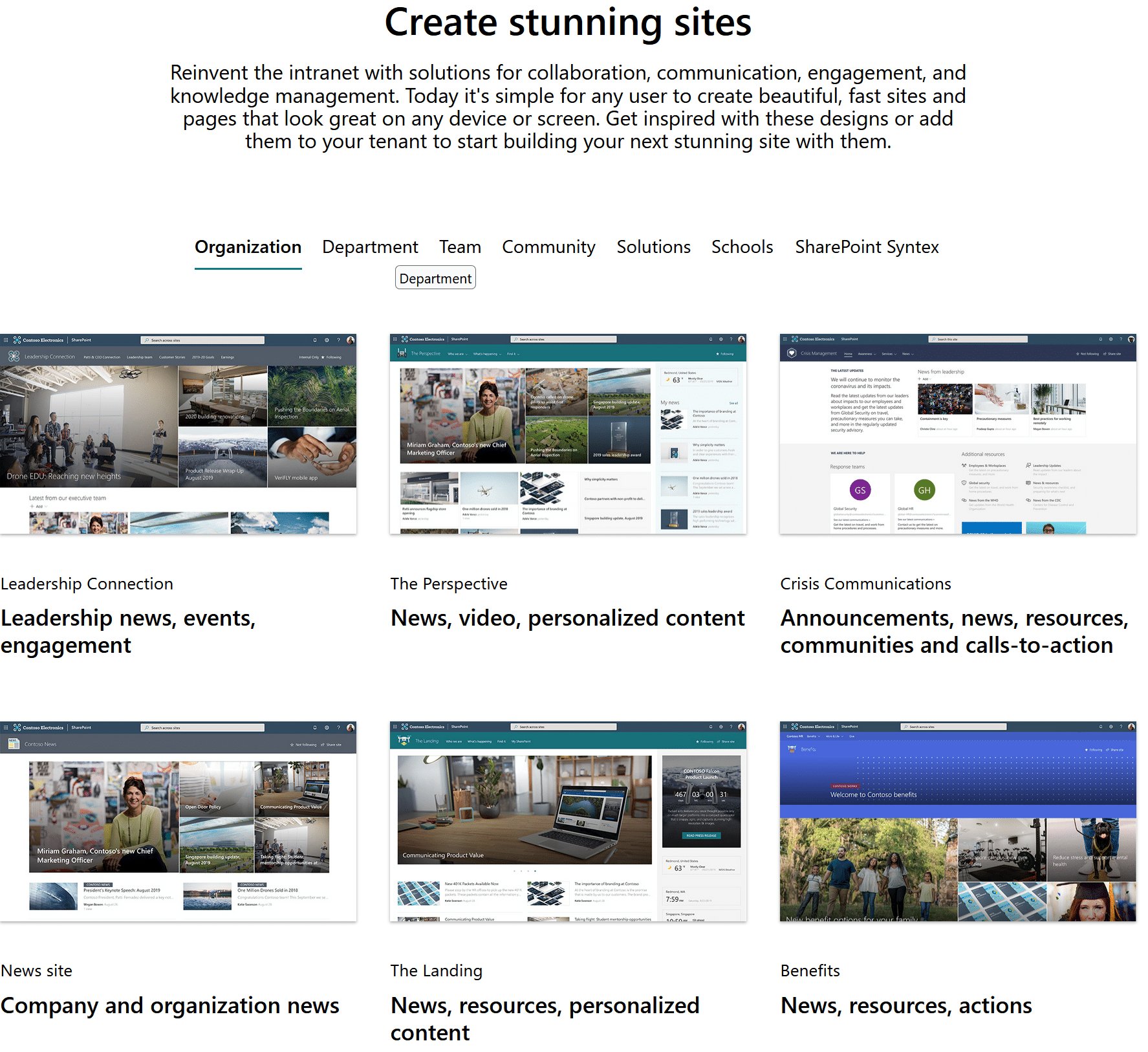
Task: Select the Schools category tab
Action: [x=742, y=247]
